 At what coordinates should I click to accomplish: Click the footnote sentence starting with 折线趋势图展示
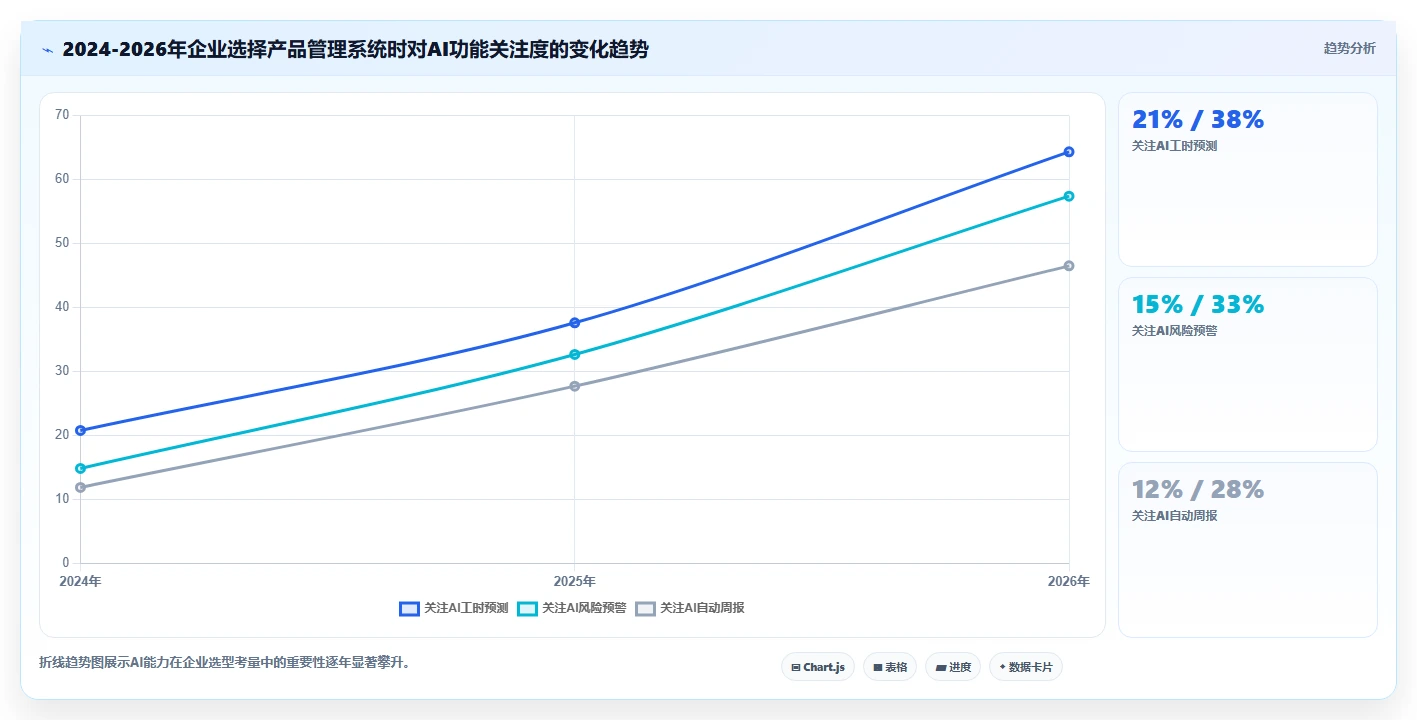coord(225,662)
